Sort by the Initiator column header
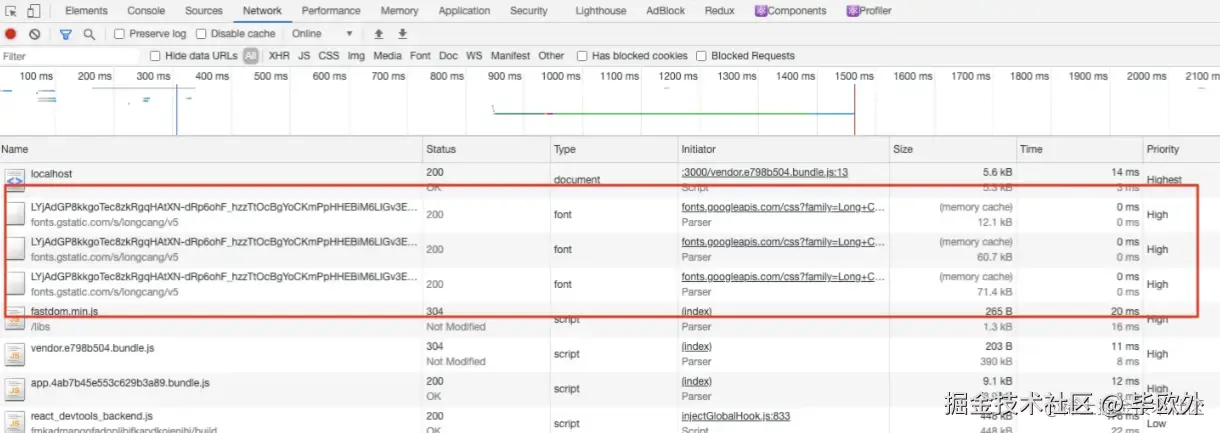 [784, 149]
